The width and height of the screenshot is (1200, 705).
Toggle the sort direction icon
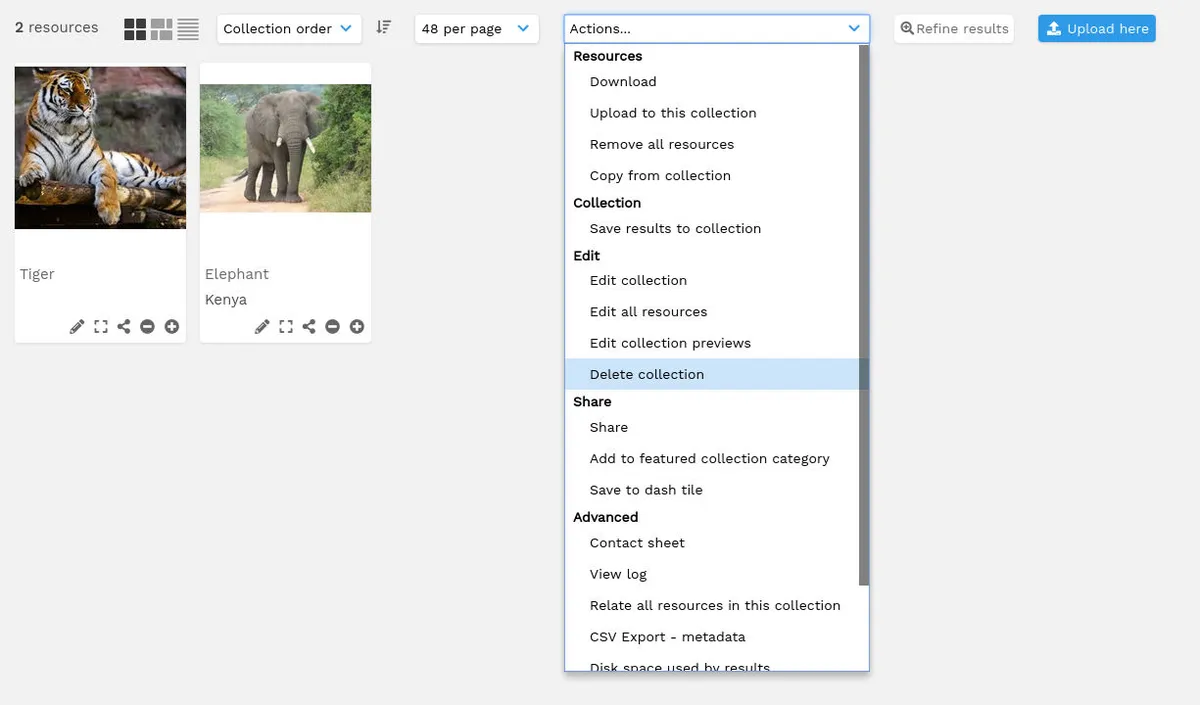[383, 28]
